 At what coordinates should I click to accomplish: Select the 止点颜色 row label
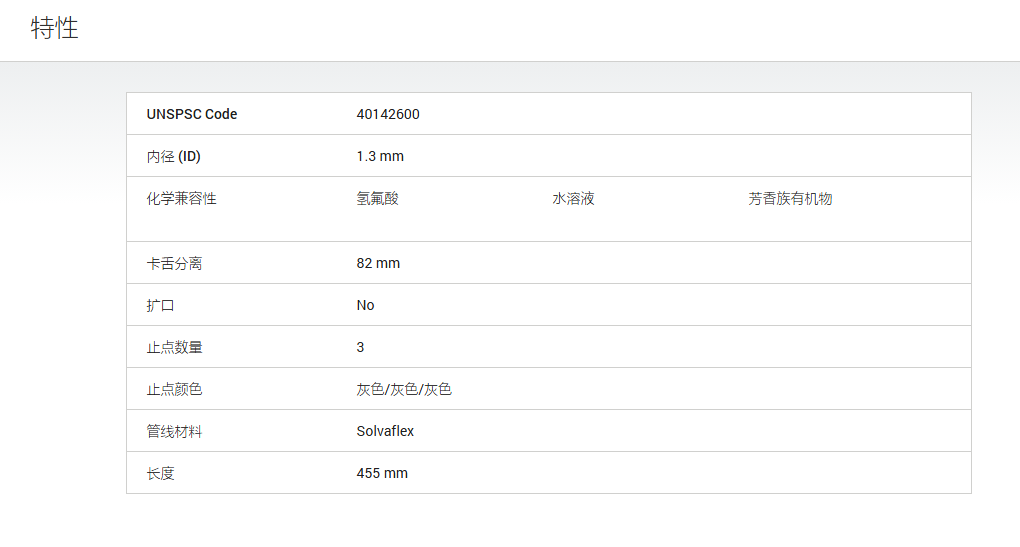174,390
